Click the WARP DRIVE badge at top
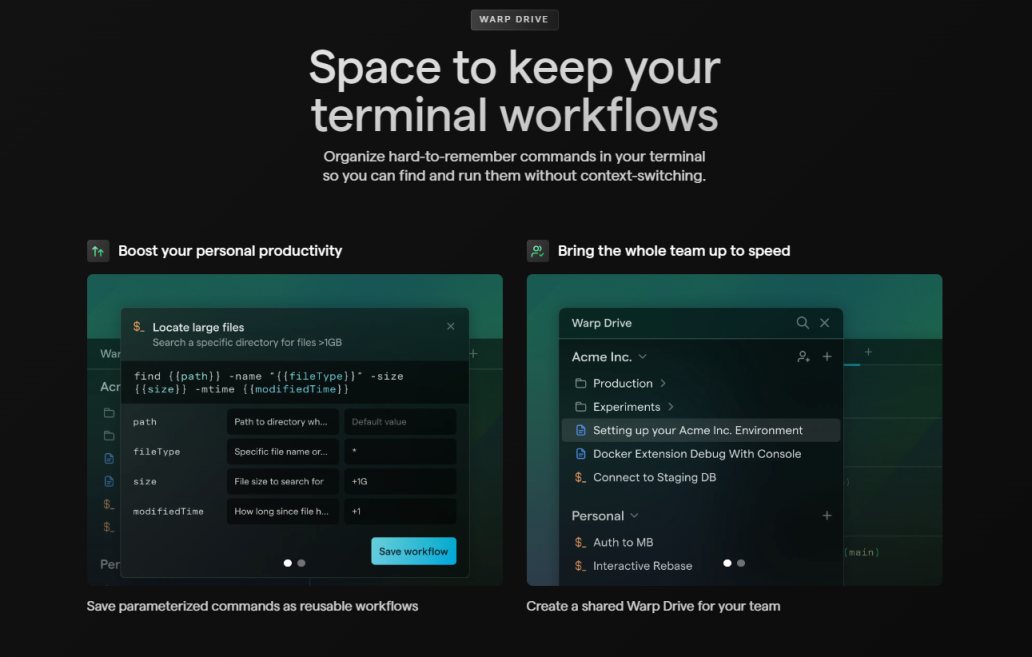Viewport: 1032px width, 657px height. [515, 20]
